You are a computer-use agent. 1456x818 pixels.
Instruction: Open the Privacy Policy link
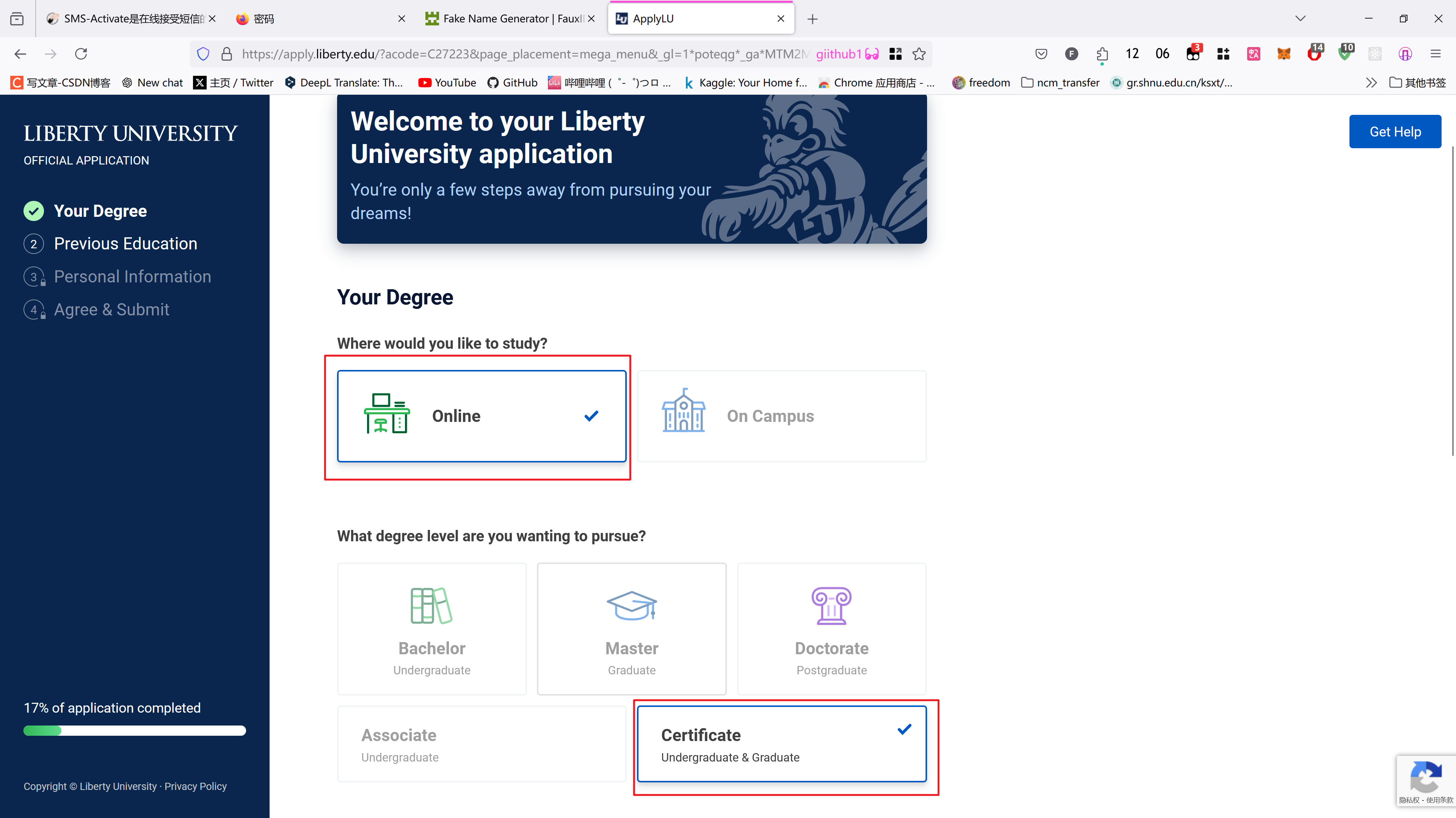(196, 787)
